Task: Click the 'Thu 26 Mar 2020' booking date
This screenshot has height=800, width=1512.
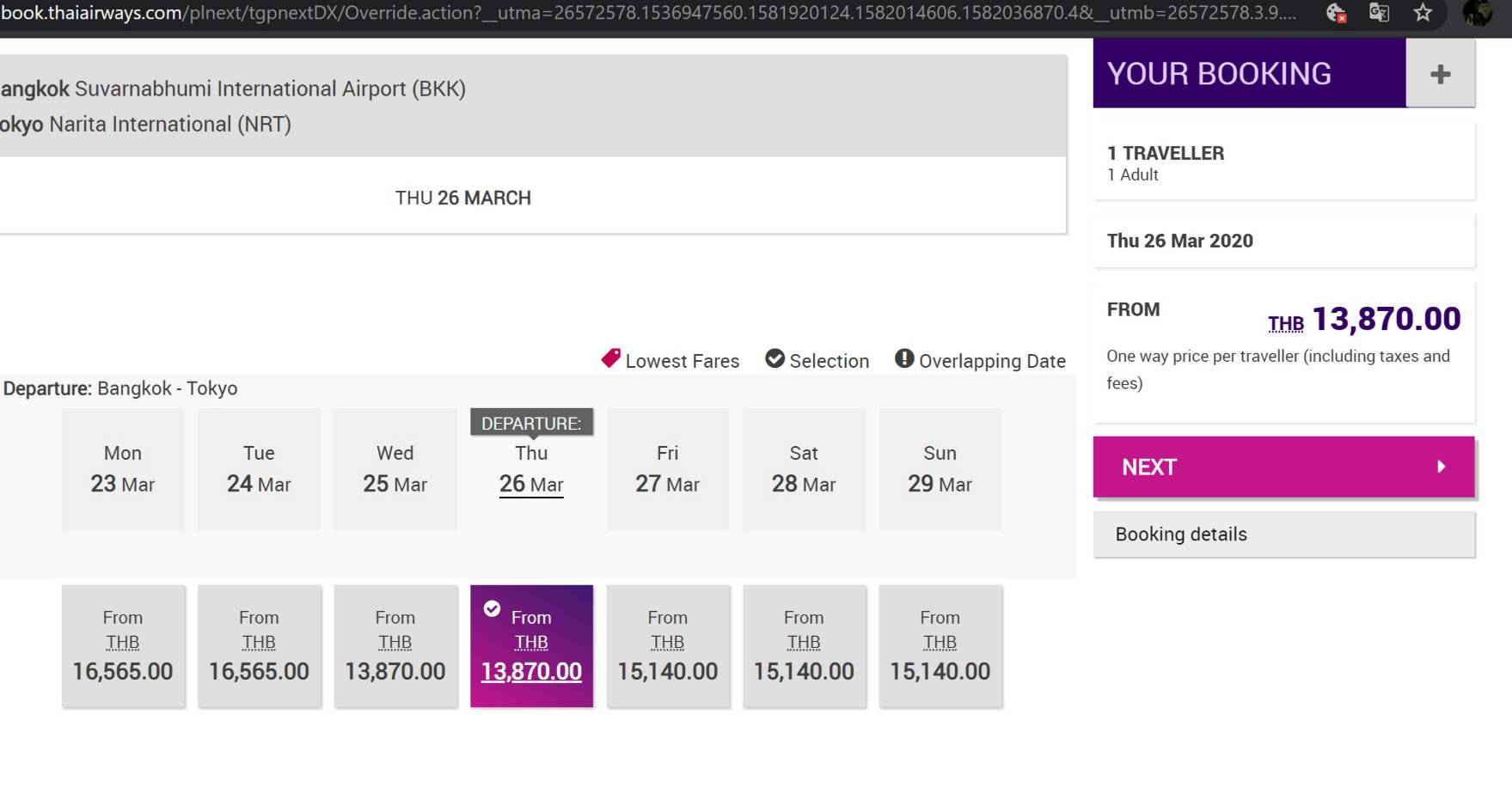Action: click(1180, 241)
